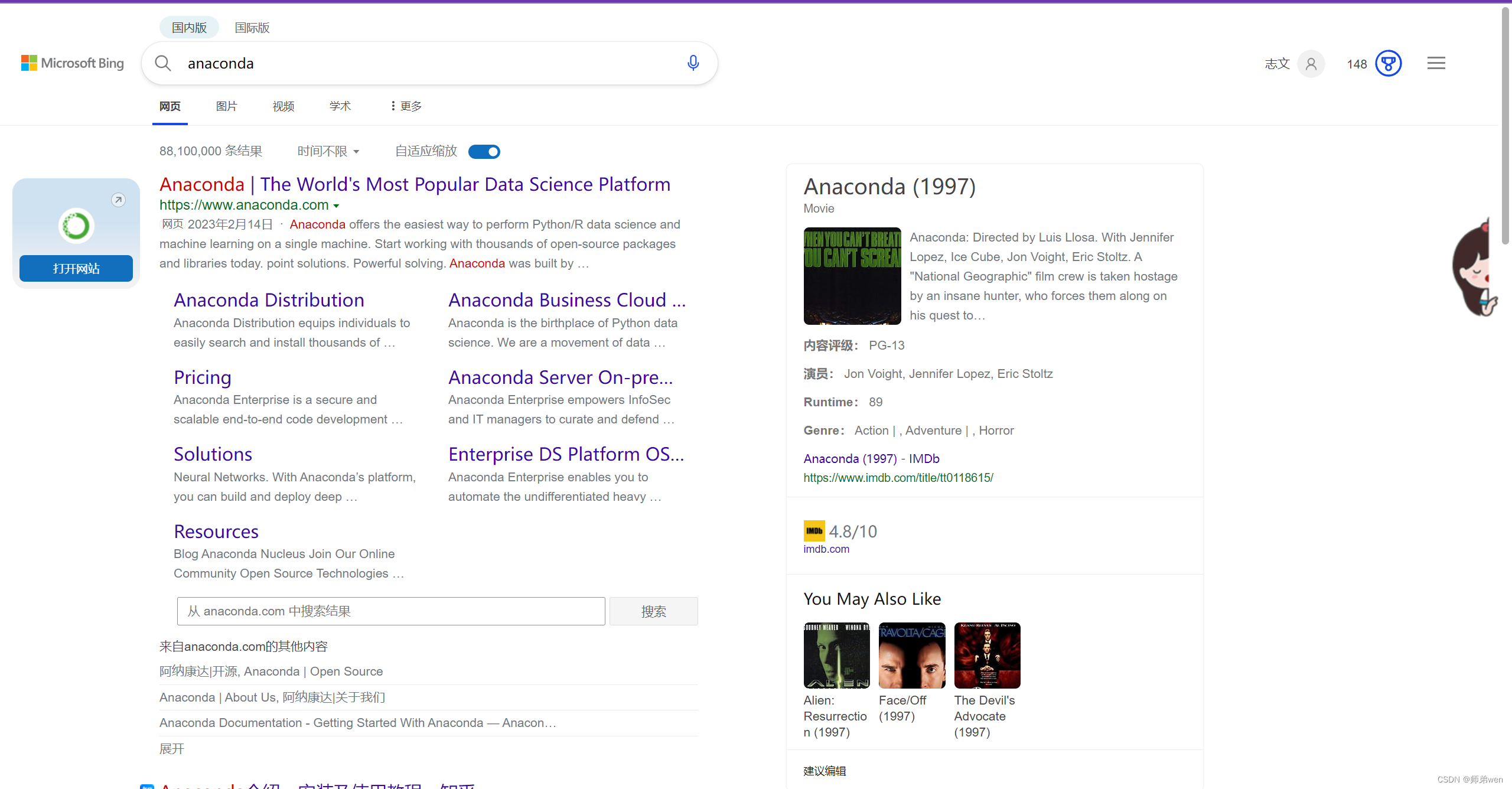1512x789 pixels.
Task: Click the Rewards medal icon
Action: point(1388,64)
